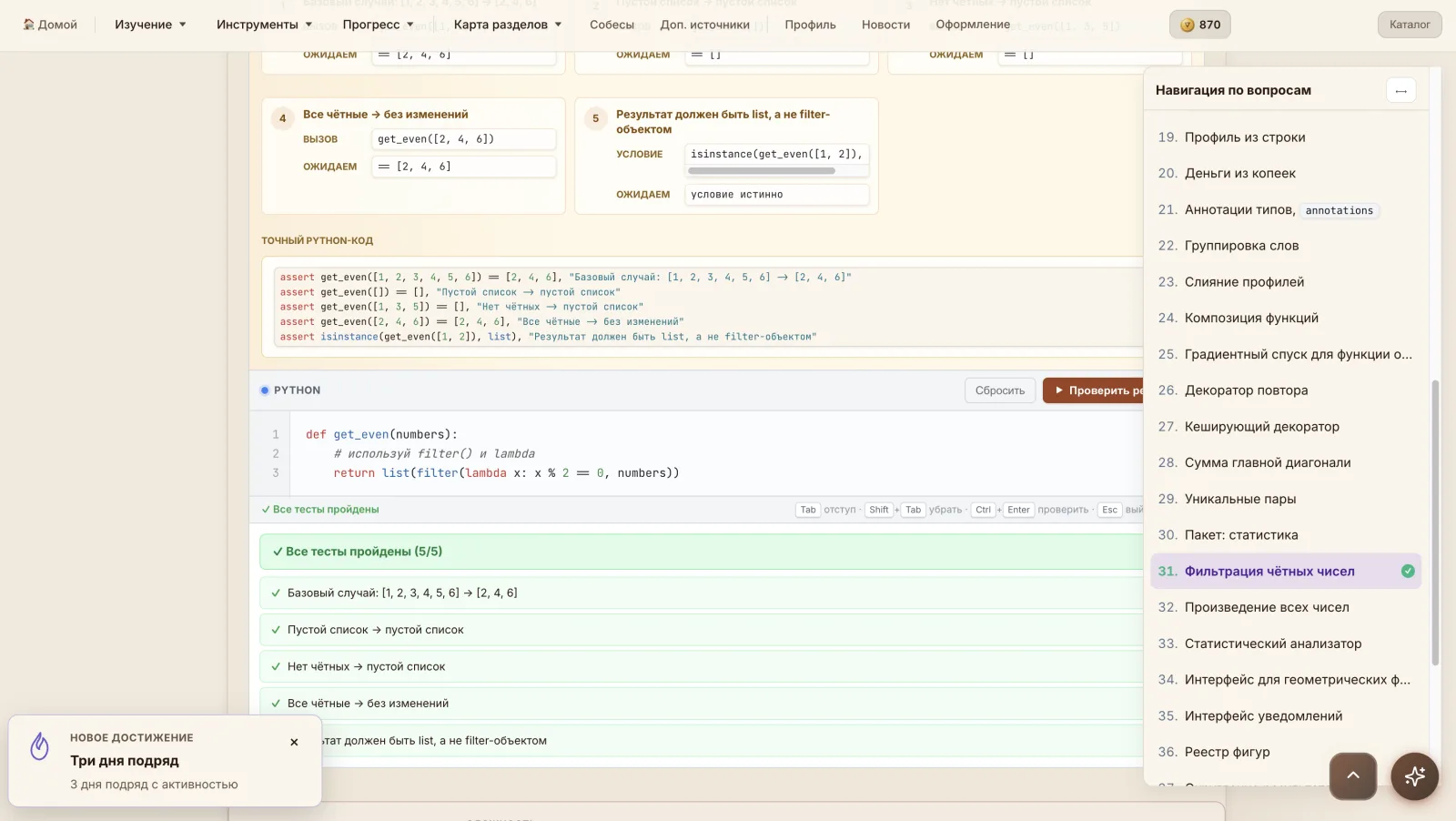The width and height of the screenshot is (1456, 821).
Task: Open question 28 Сумма главной диагонали
Action: click(x=1285, y=462)
